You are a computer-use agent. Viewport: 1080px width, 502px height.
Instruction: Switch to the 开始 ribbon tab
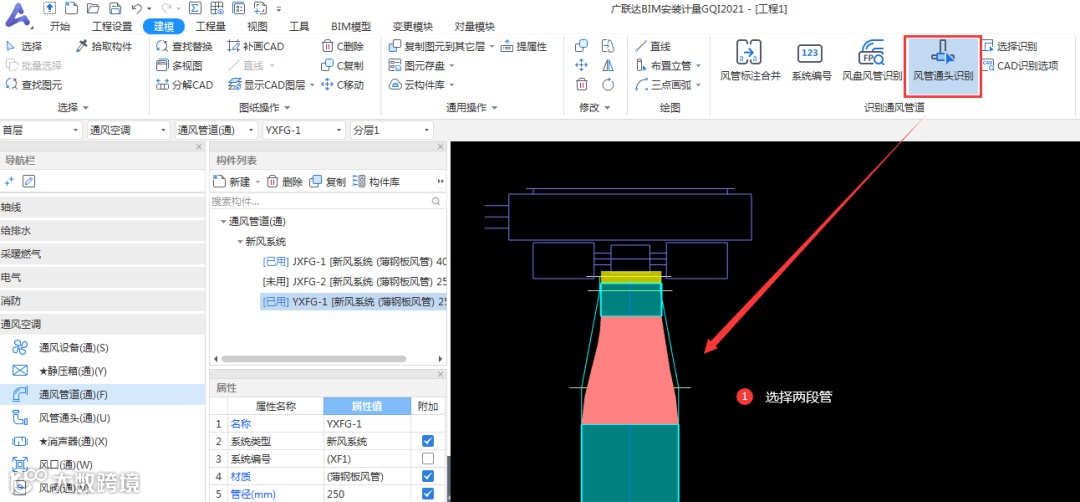[x=60, y=27]
